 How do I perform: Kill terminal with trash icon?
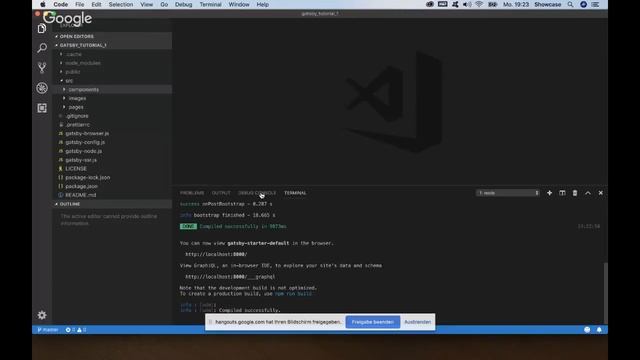pos(575,193)
